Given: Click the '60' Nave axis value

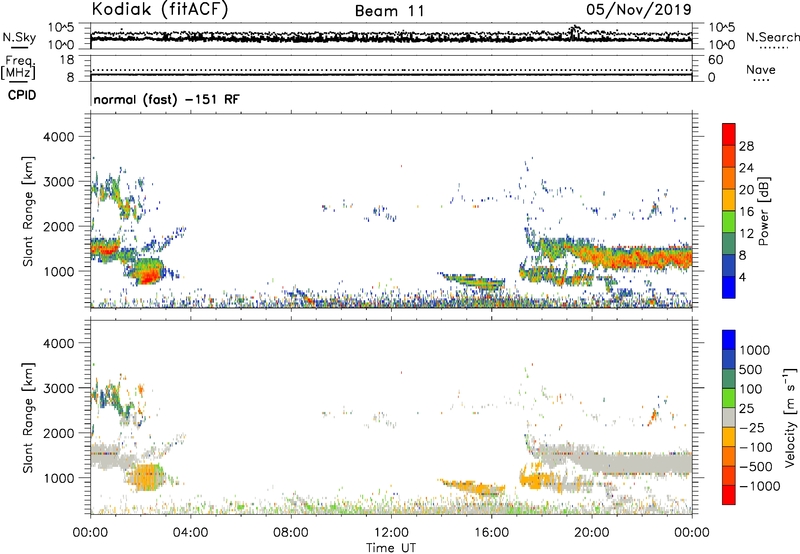Looking at the screenshot, I should pos(715,60).
